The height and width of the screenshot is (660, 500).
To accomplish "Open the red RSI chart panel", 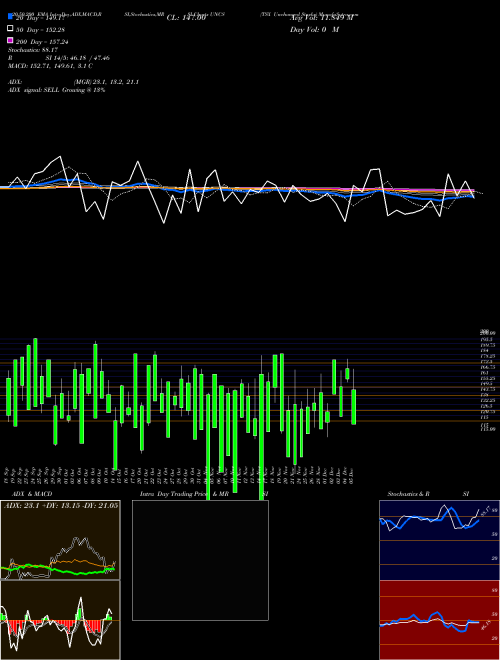I will tap(439, 620).
